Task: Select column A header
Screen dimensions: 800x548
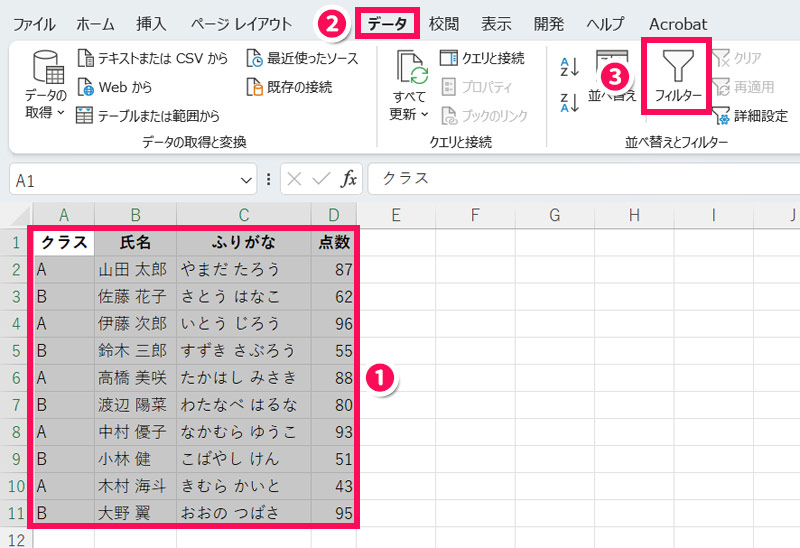Action: pyautogui.click(x=64, y=215)
